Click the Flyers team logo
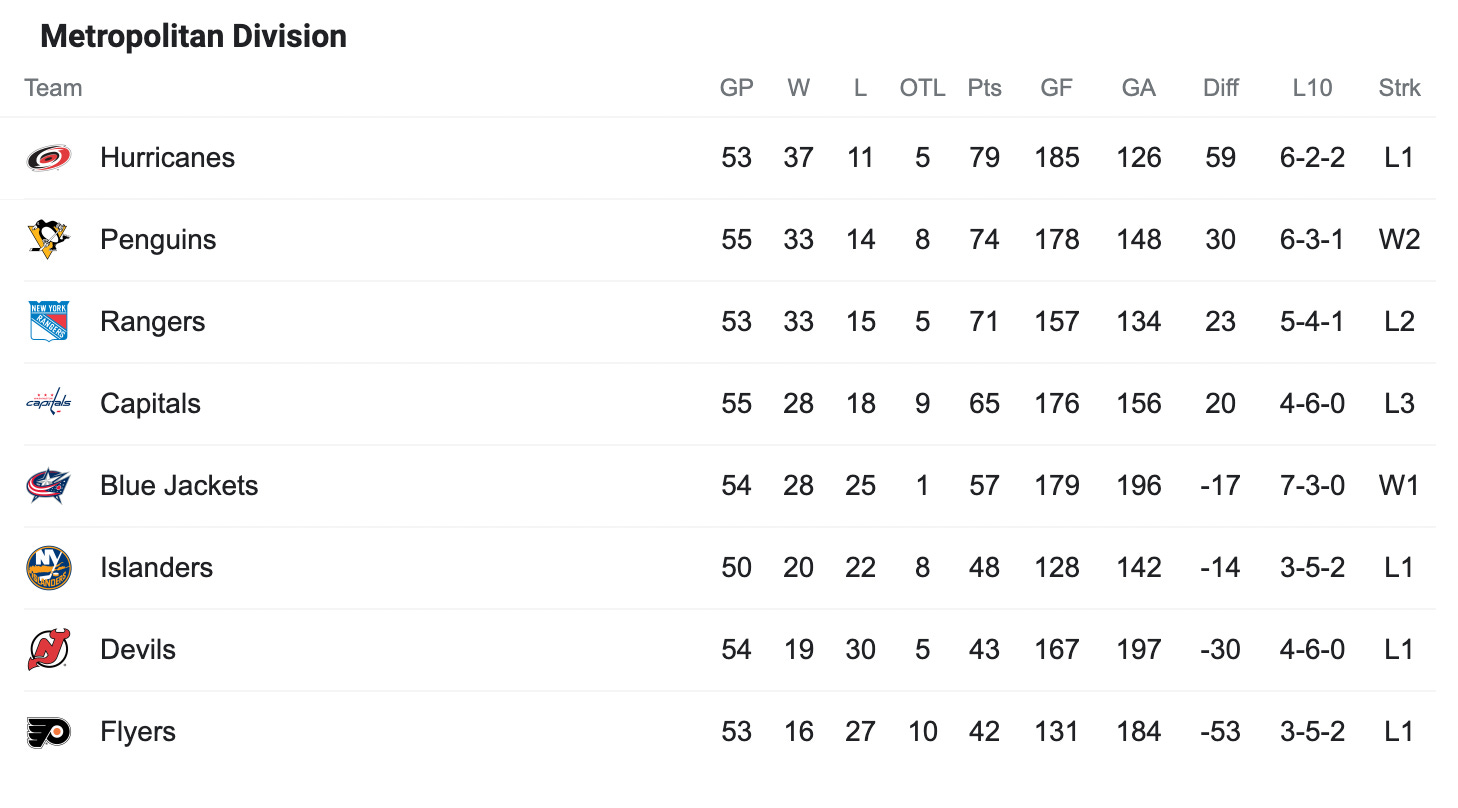 pos(48,732)
